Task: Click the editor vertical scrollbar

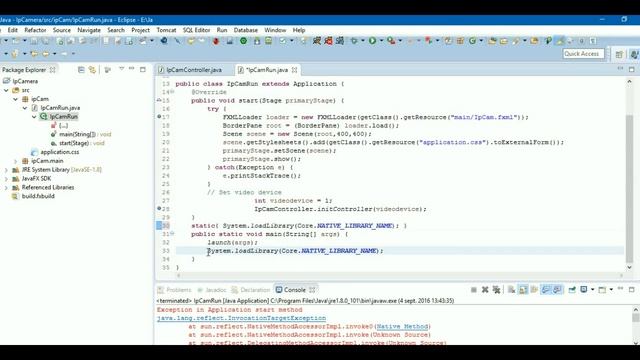Action: (629, 175)
